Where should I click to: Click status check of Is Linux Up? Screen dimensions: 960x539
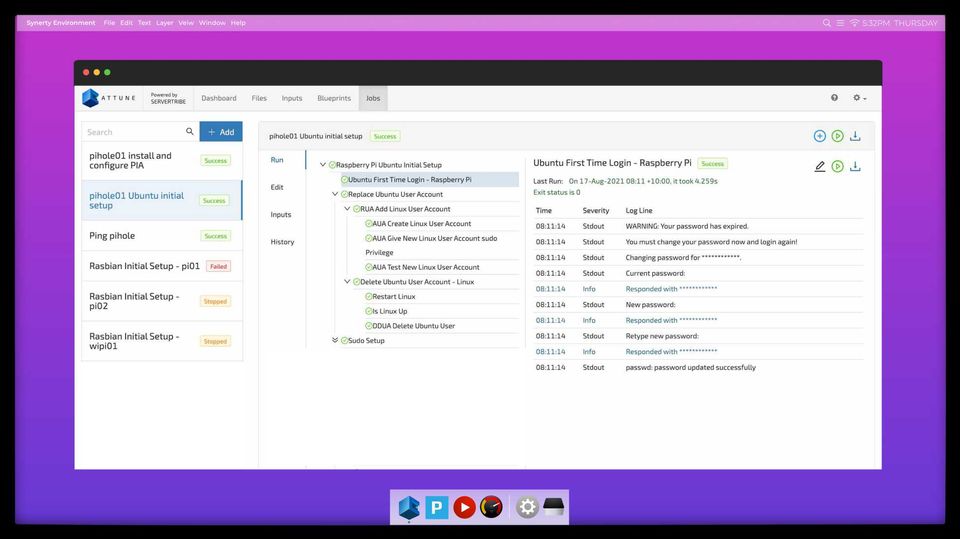[x=369, y=311]
